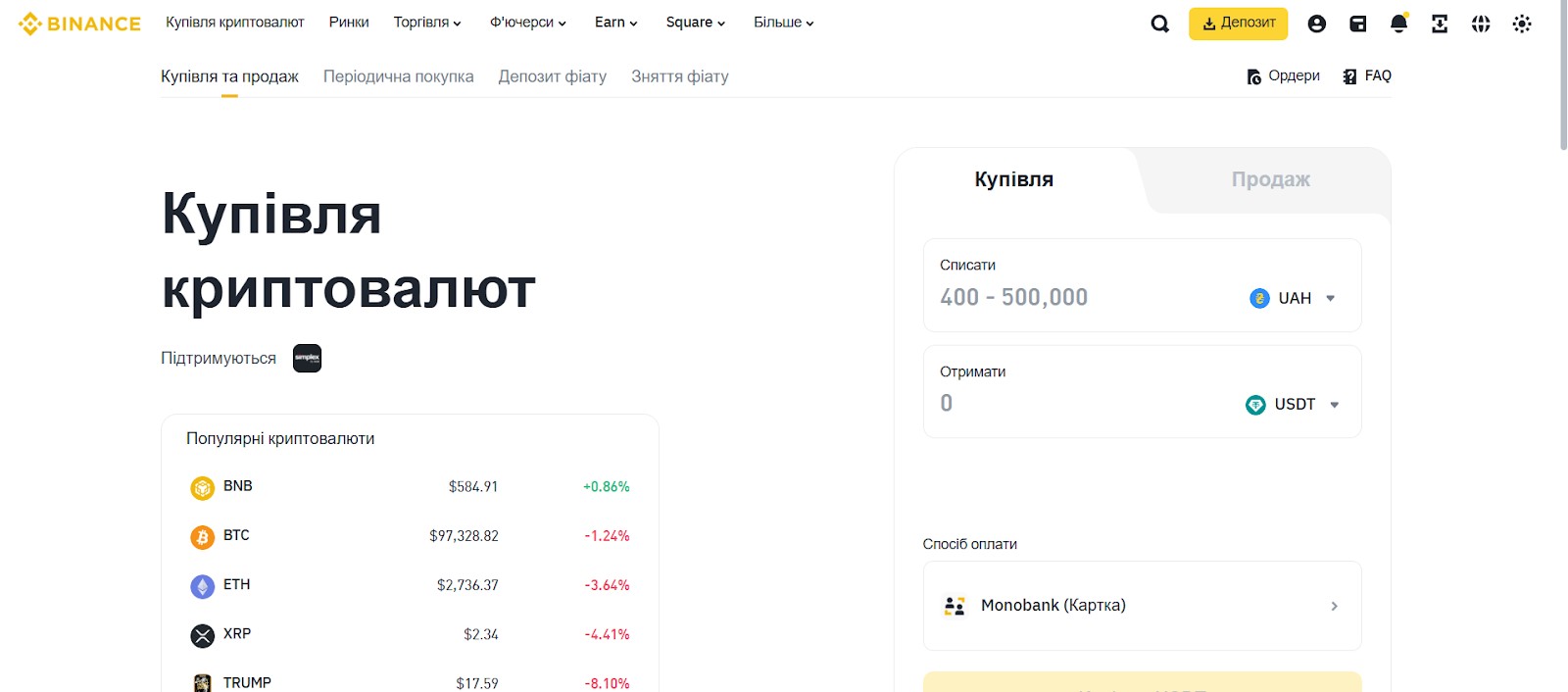Image resolution: width=1568 pixels, height=692 pixels.
Task: Open the account profile icon
Action: pos(1316,24)
